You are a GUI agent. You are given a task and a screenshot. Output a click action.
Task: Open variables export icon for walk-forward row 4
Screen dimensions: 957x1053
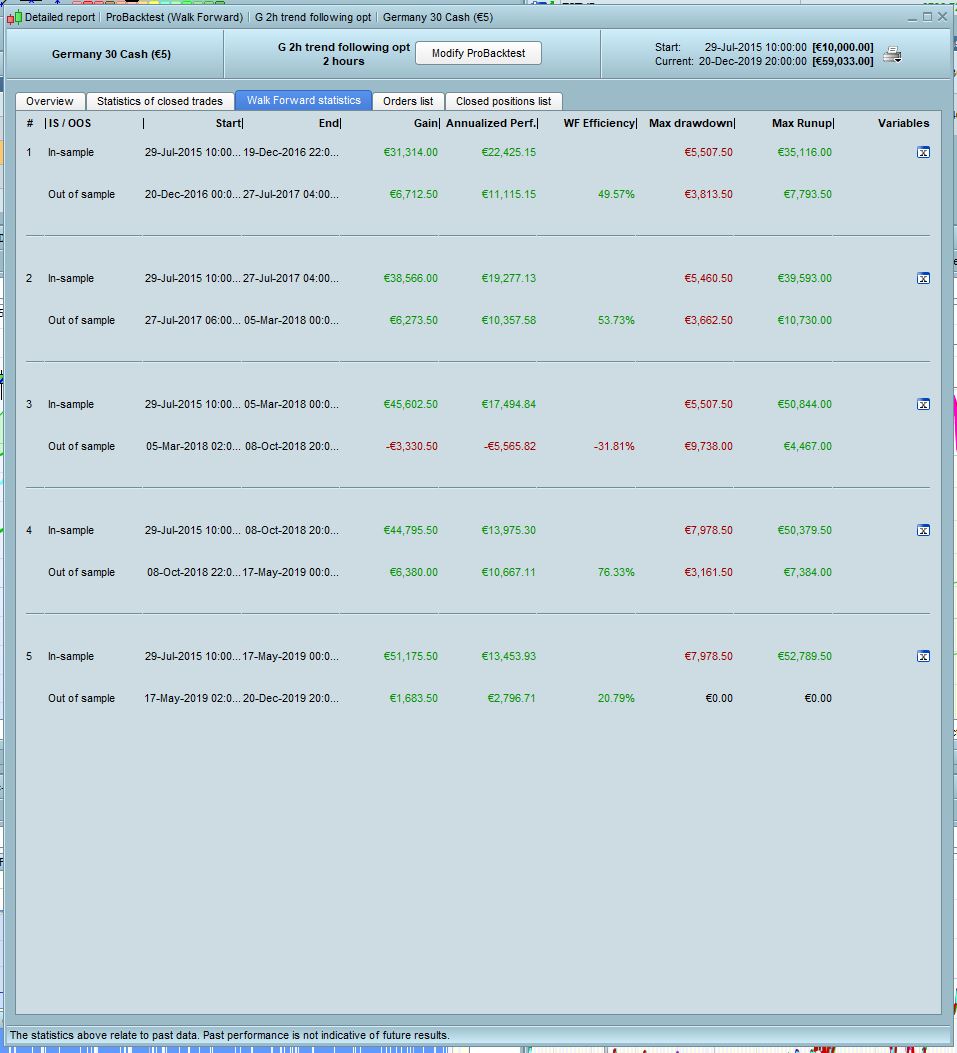[x=923, y=531]
